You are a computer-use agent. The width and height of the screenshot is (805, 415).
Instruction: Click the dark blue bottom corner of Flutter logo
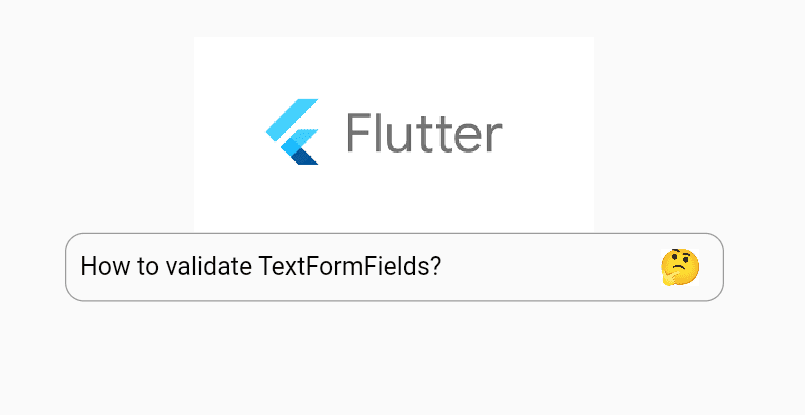point(306,156)
